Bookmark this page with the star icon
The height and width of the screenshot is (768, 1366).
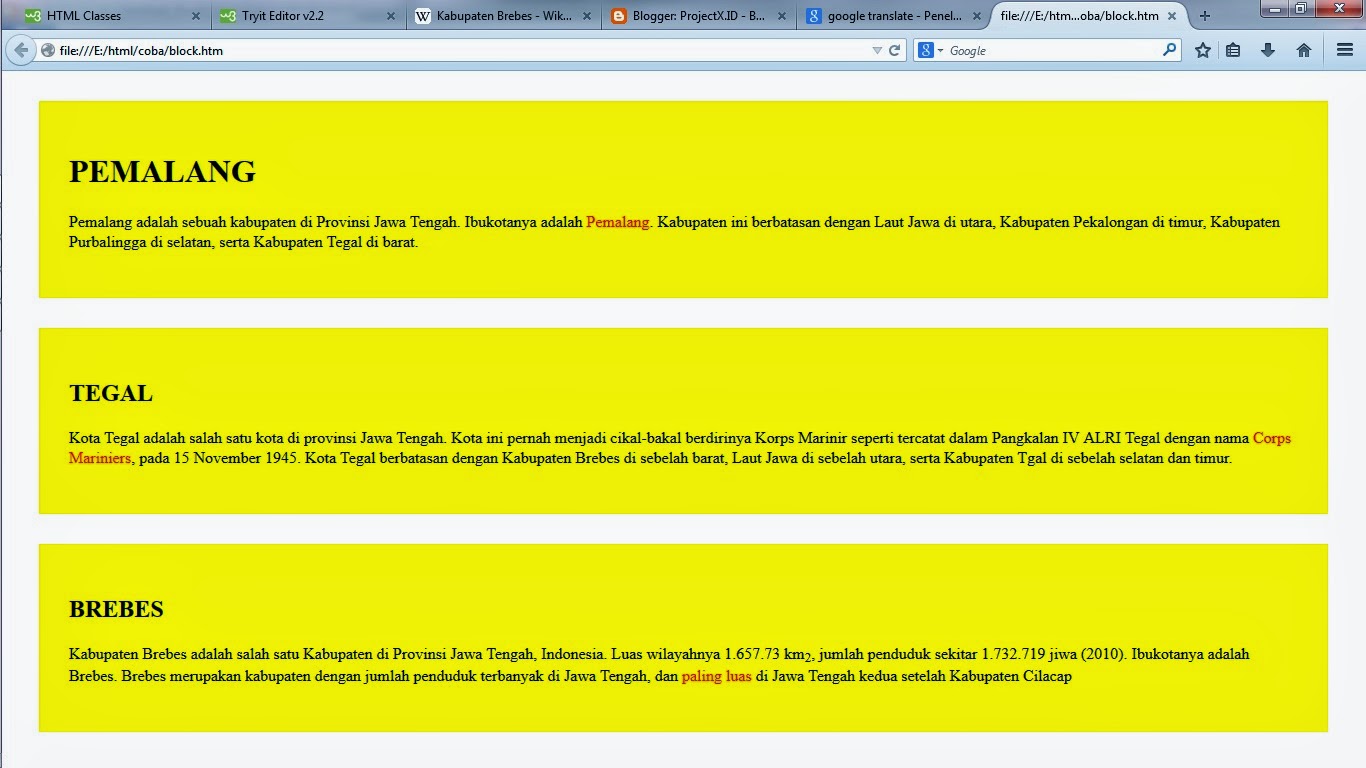click(1203, 50)
